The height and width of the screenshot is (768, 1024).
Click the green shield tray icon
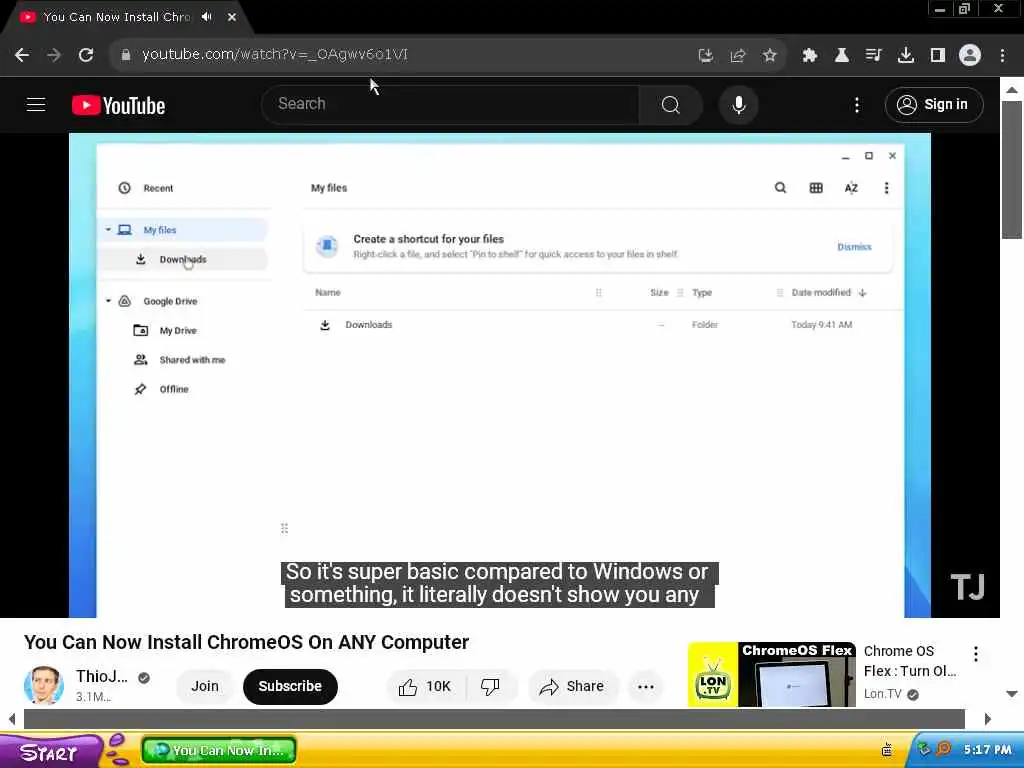click(x=924, y=749)
